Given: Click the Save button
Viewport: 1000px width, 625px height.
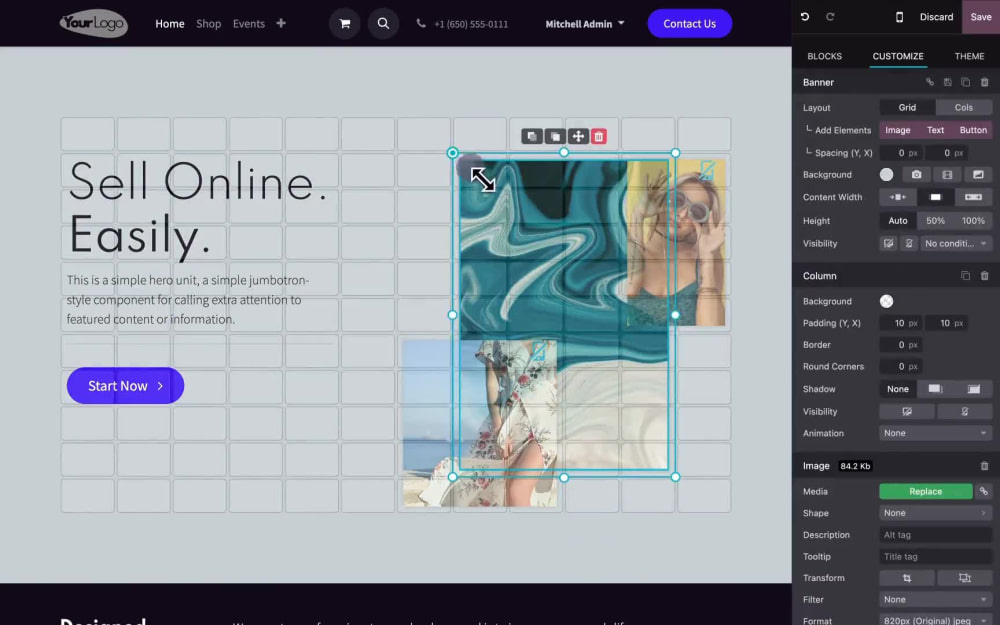Looking at the screenshot, I should click(981, 17).
